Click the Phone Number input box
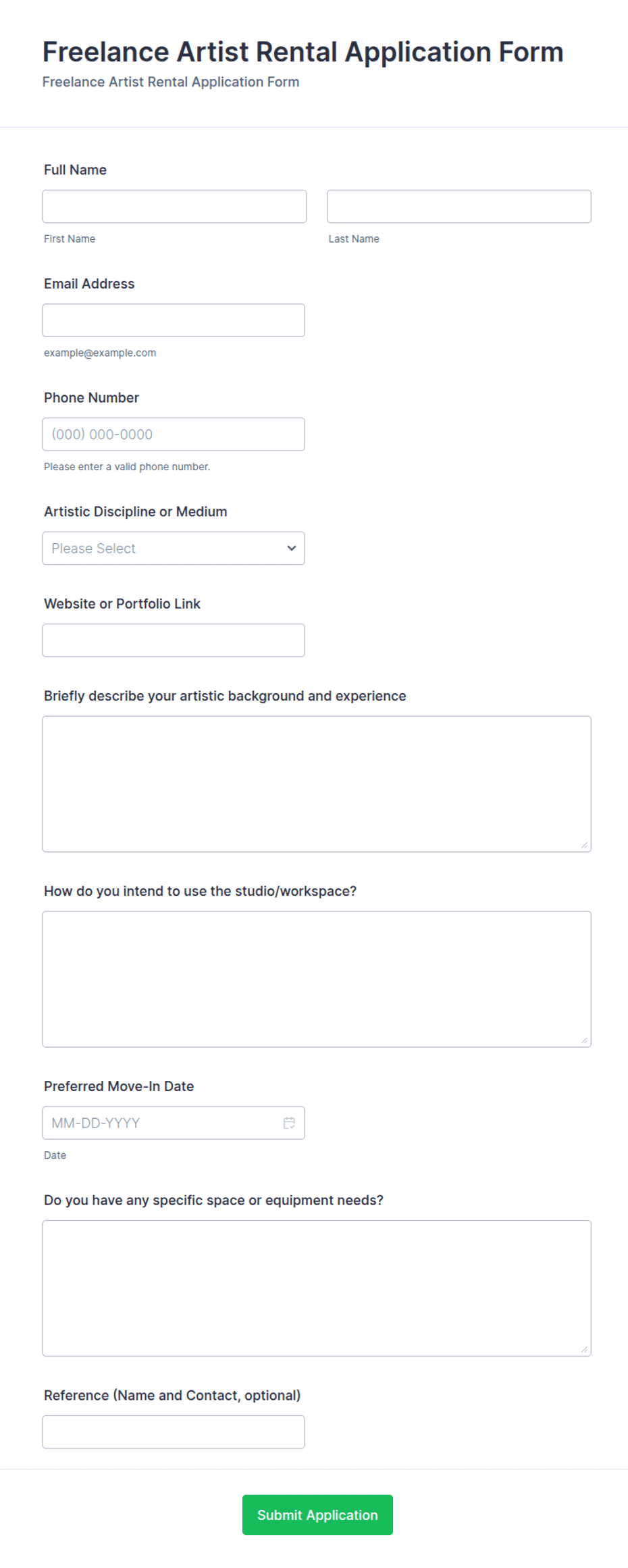Screen dimensions: 628x1568 174,434
